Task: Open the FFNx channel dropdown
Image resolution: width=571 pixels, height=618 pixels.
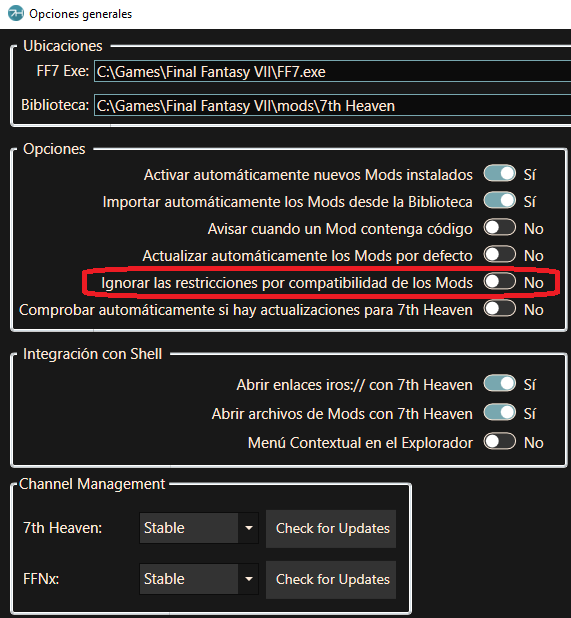Action: (x=199, y=579)
